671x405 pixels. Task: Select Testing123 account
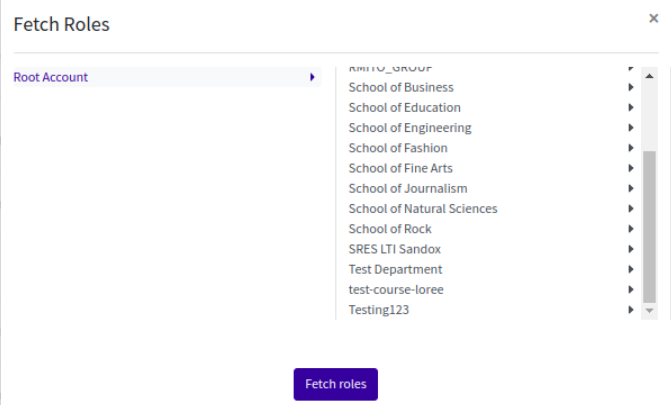coord(378,310)
